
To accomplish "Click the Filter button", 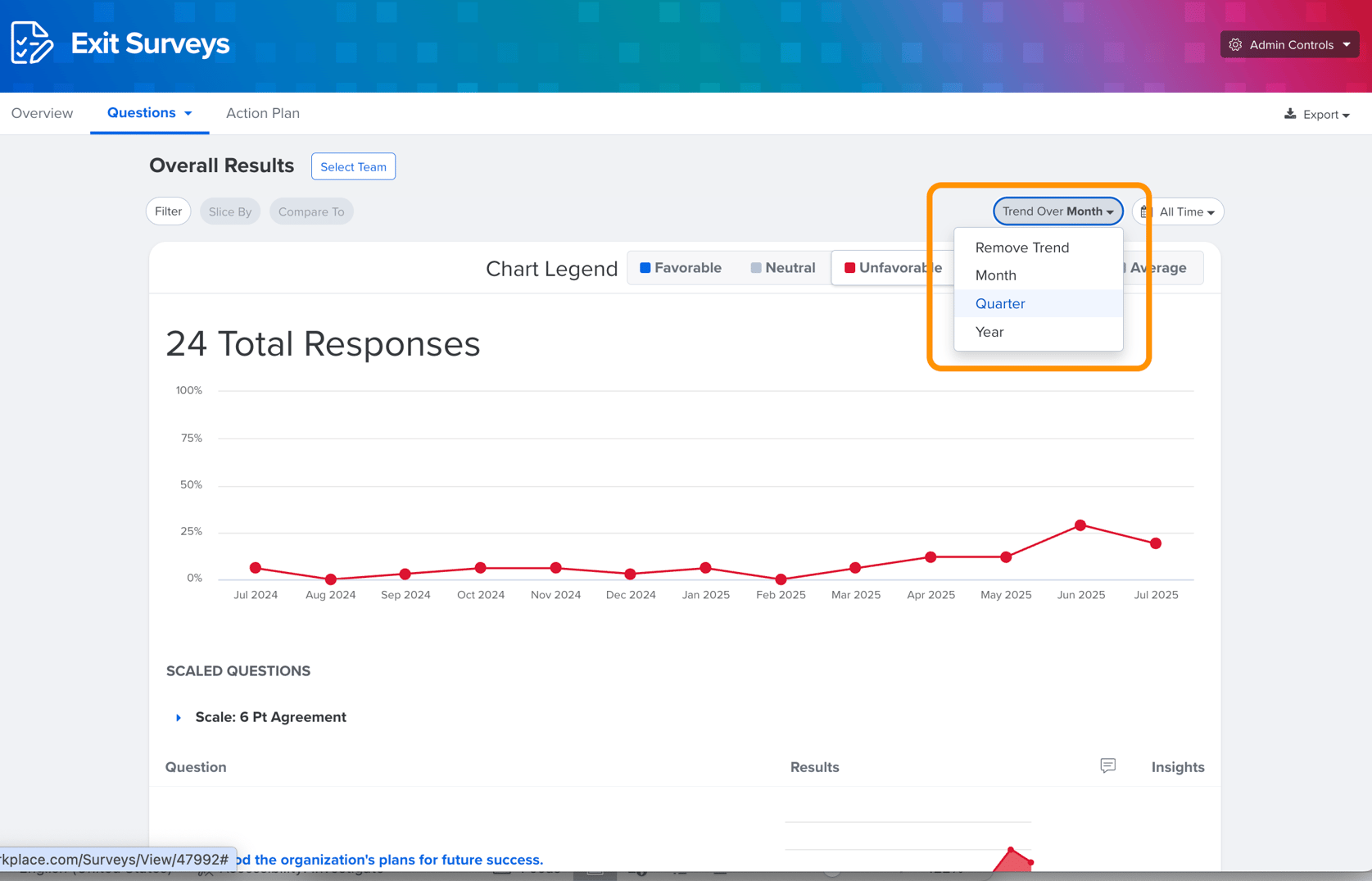I will [168, 211].
